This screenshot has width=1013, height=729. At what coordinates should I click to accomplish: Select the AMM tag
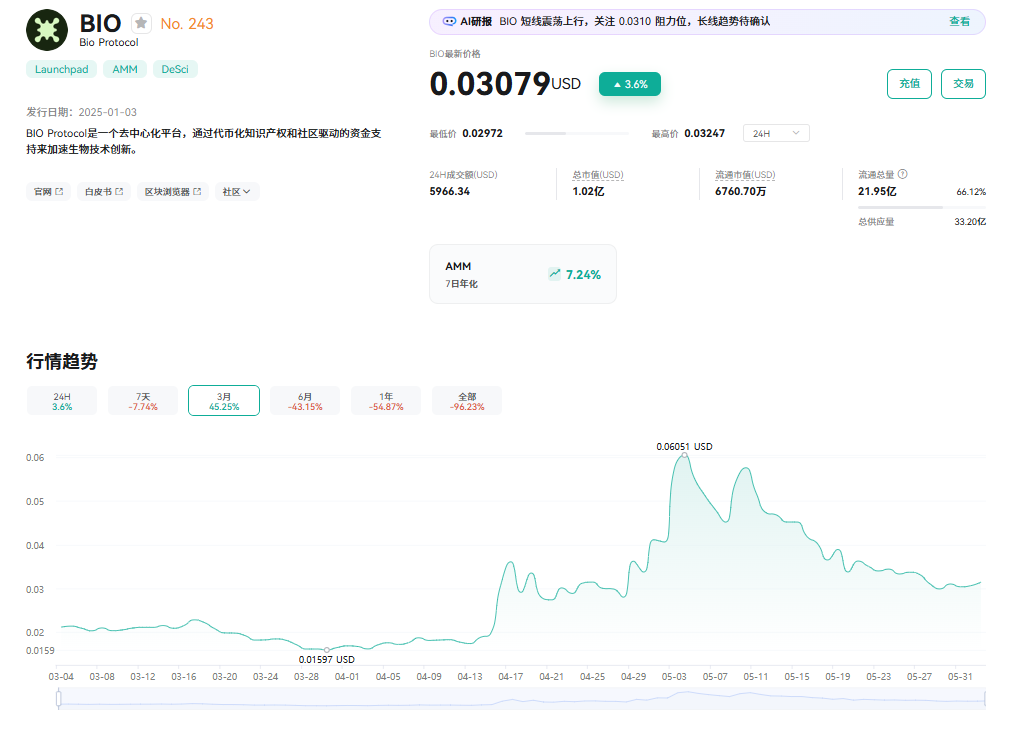(125, 69)
